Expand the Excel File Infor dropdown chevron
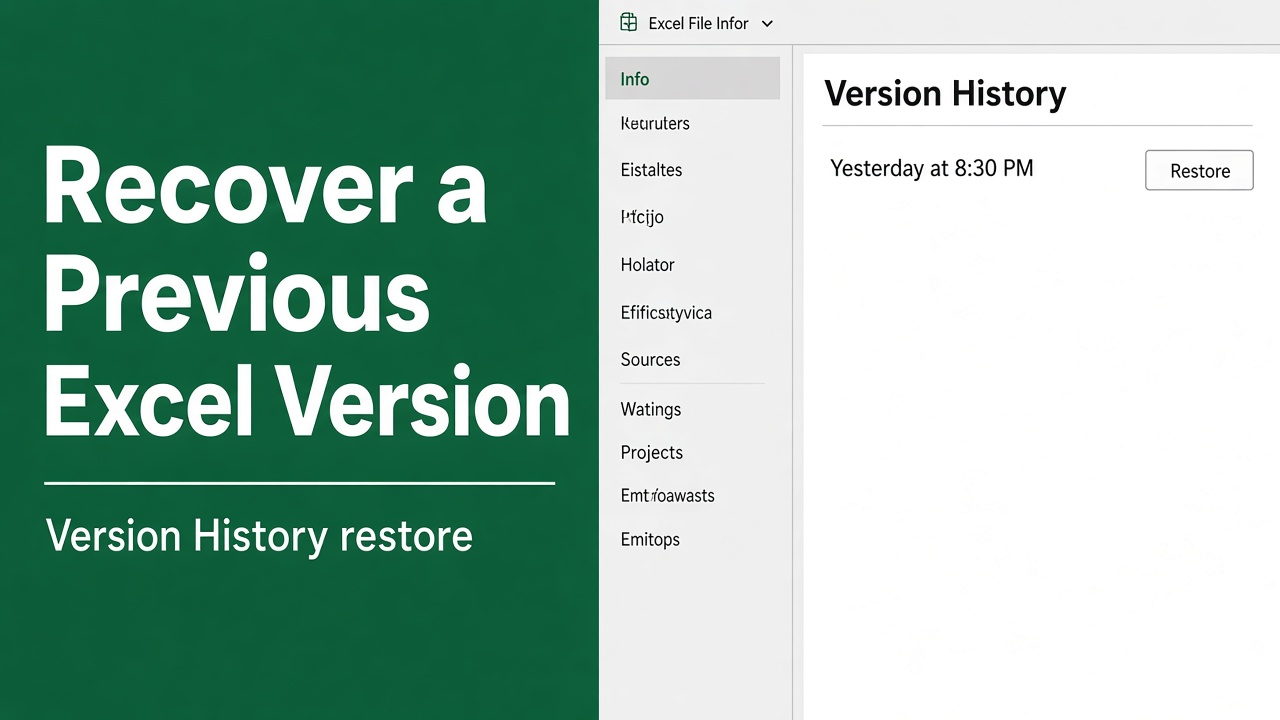This screenshot has height=720, width=1280. (767, 24)
